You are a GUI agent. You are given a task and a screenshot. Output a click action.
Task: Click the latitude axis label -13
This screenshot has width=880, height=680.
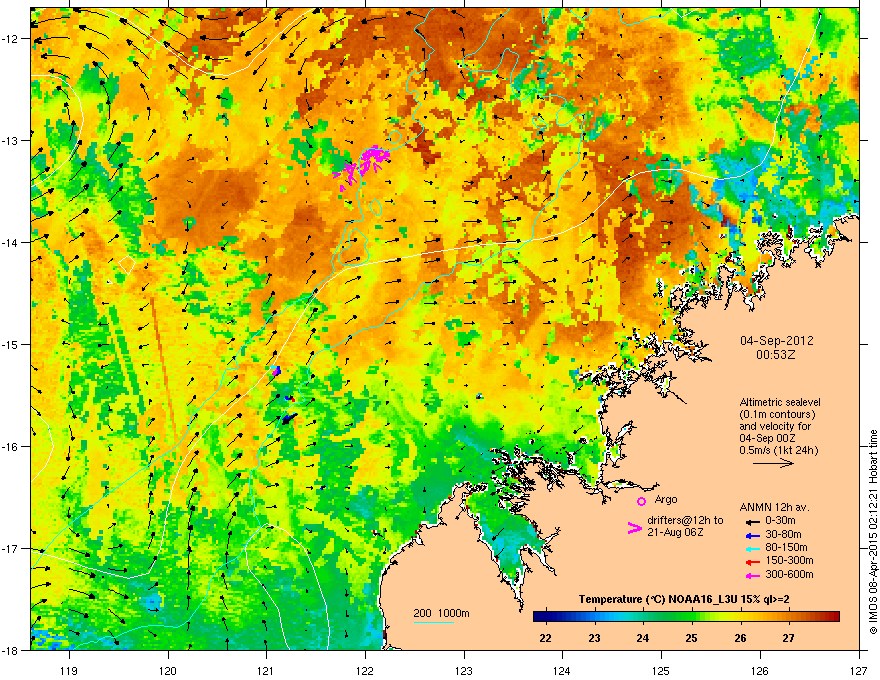click(10, 140)
